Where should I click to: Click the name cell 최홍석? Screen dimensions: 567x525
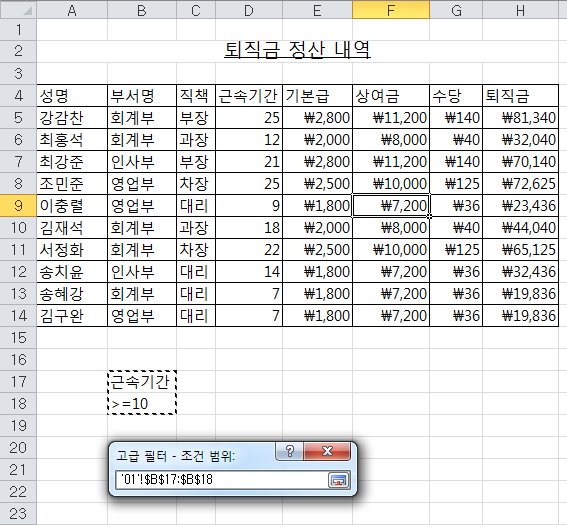(72, 140)
